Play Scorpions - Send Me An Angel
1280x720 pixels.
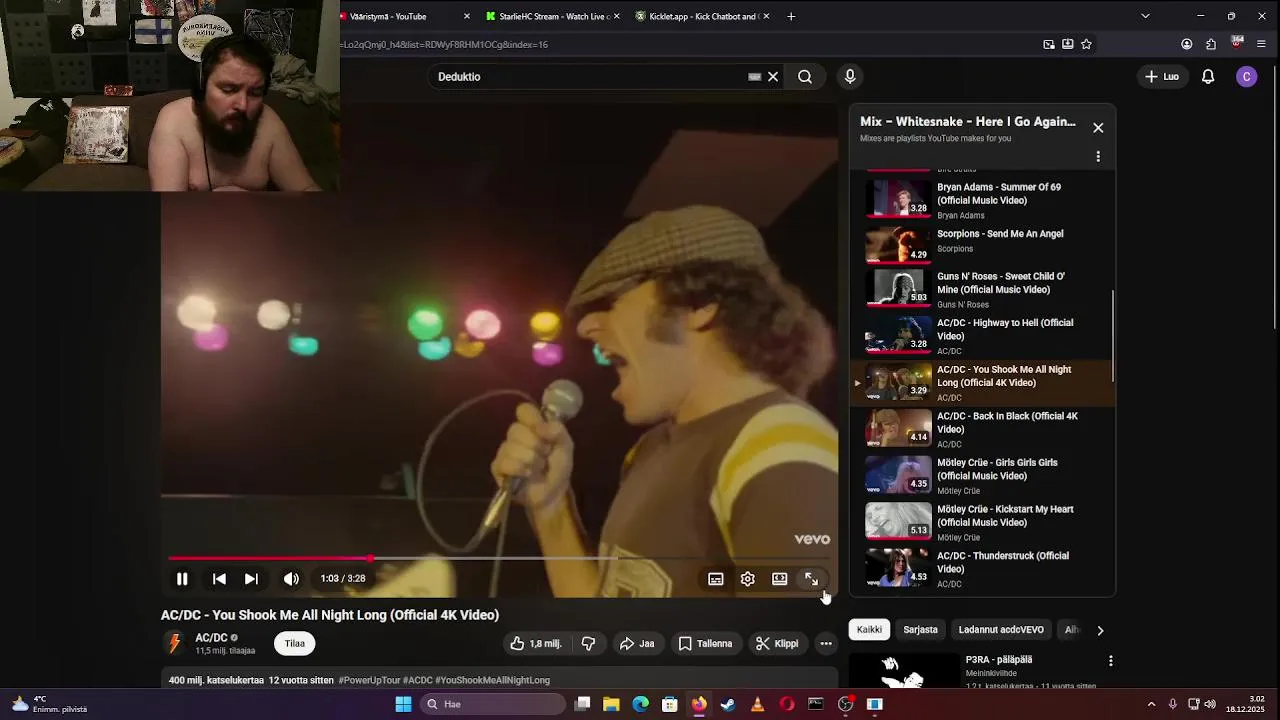981,244
